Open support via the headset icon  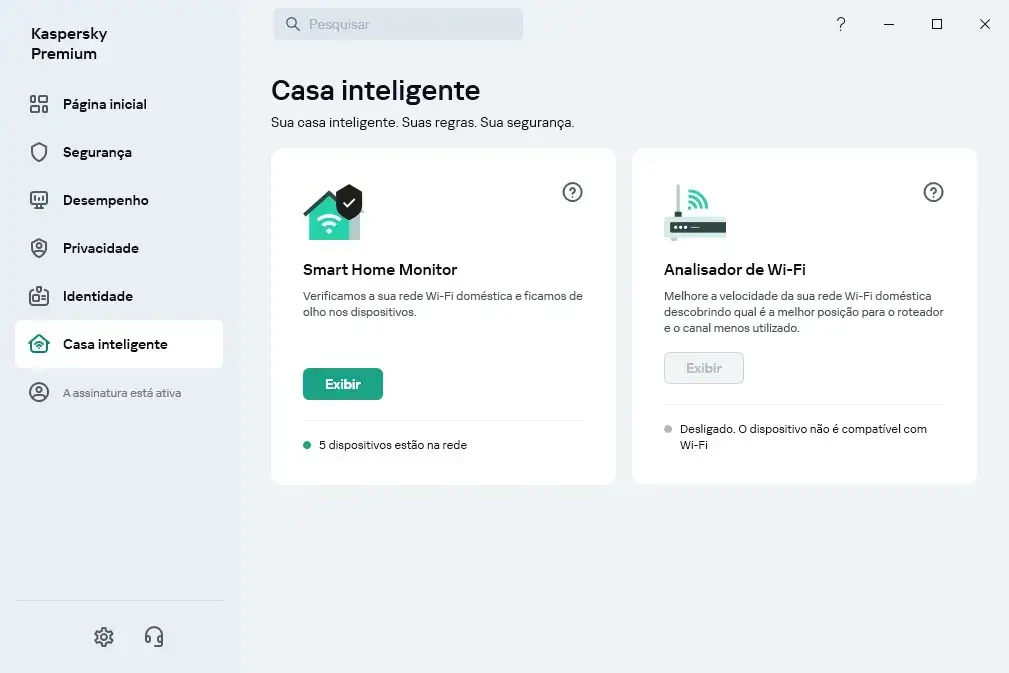(x=154, y=637)
